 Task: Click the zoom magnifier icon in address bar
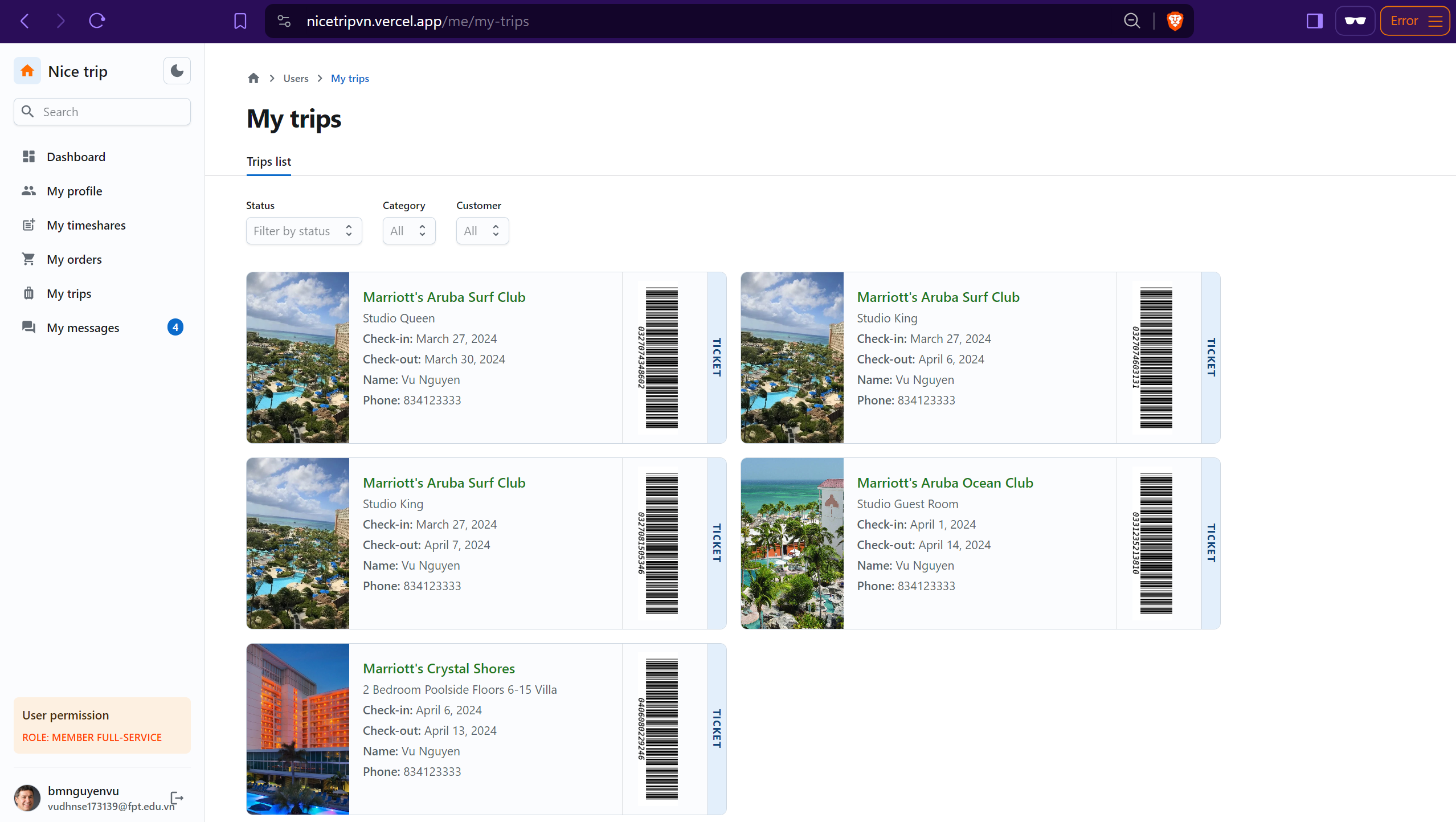(x=1132, y=21)
